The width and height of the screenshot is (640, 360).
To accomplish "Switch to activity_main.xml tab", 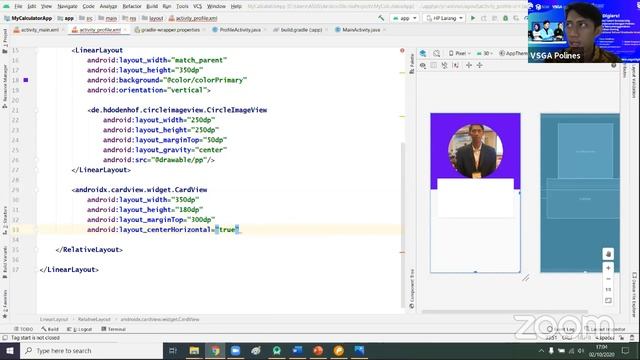I will pyautogui.click(x=39, y=30).
